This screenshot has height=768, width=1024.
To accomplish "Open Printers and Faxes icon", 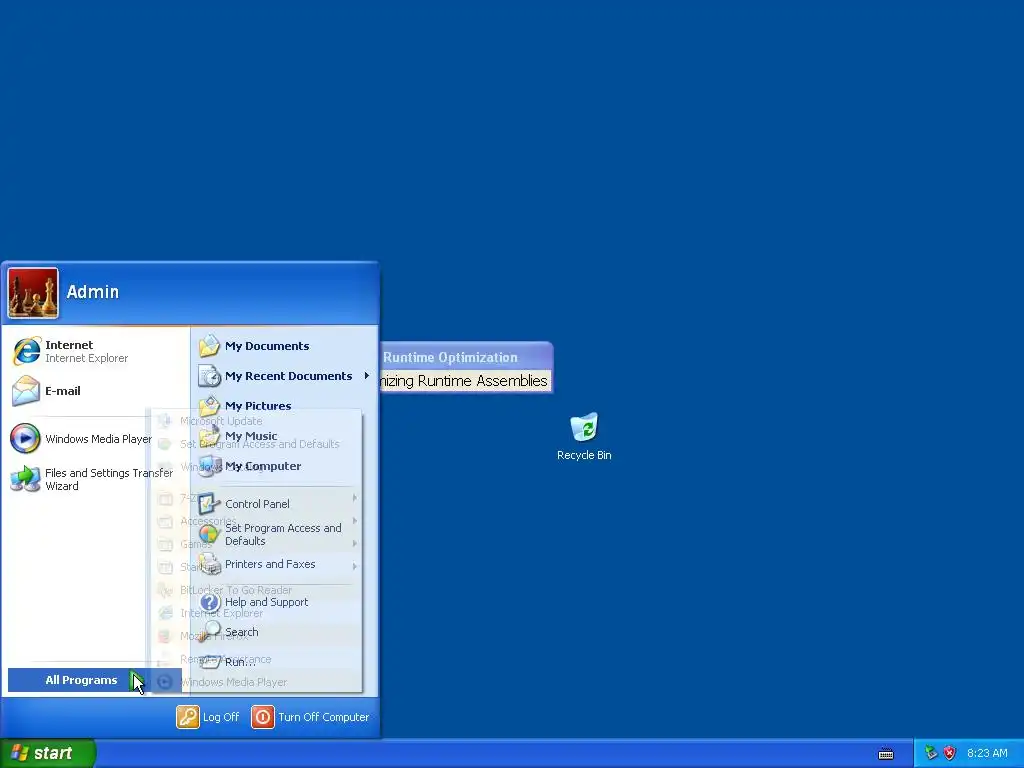I will (x=210, y=564).
